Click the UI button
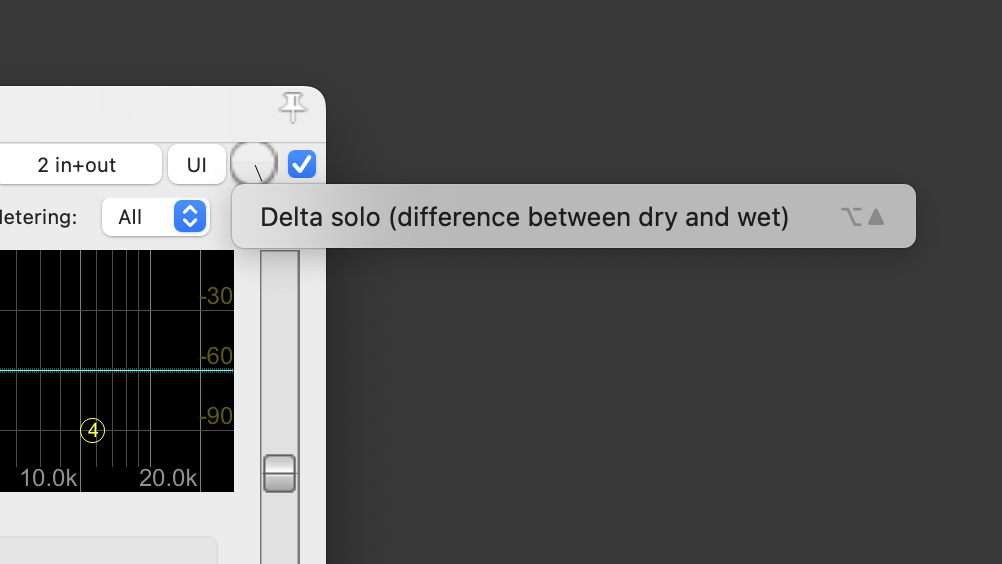This screenshot has height=564, width=1002. (197, 165)
